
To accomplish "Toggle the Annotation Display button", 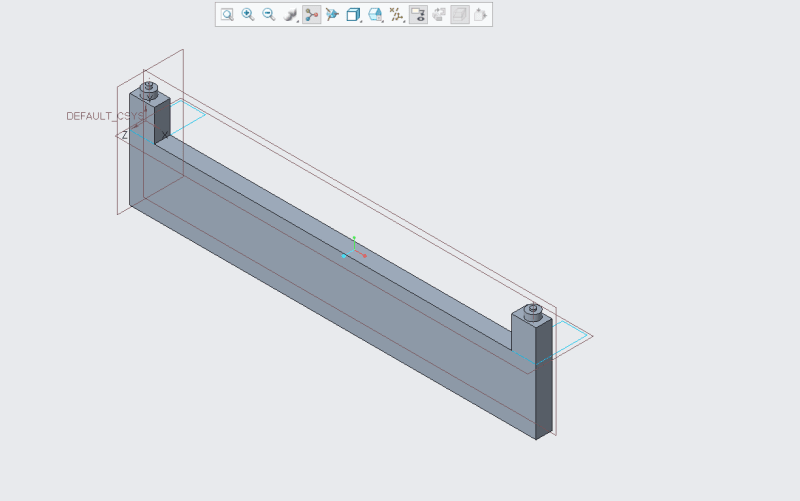I will coord(418,15).
